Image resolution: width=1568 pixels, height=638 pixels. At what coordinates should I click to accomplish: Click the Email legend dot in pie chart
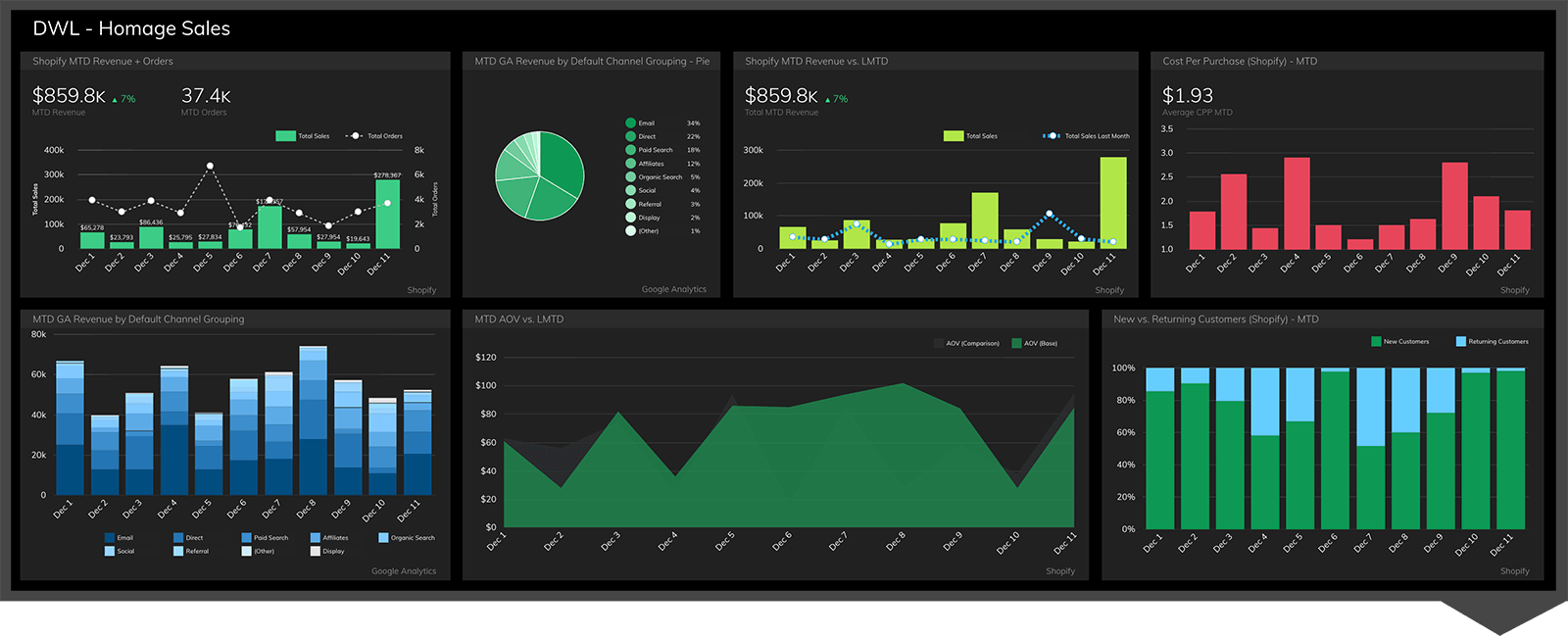631,123
